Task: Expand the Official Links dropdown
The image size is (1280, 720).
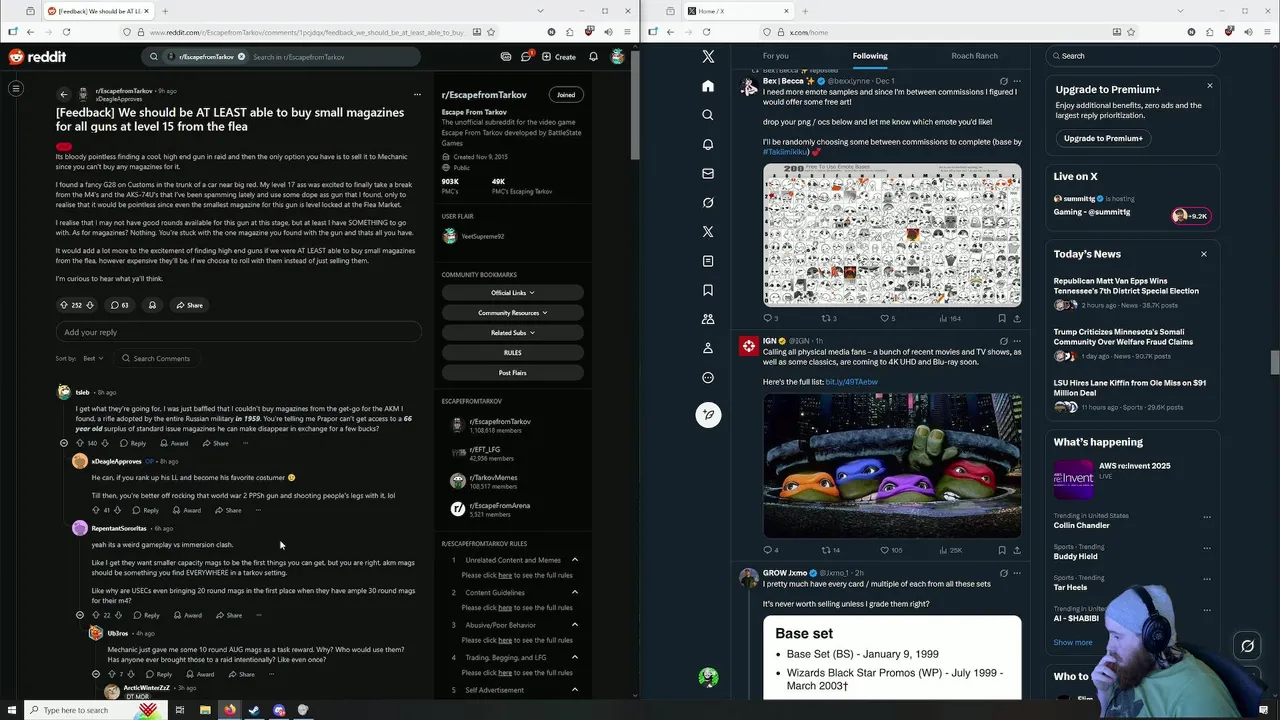Action: click(x=512, y=293)
